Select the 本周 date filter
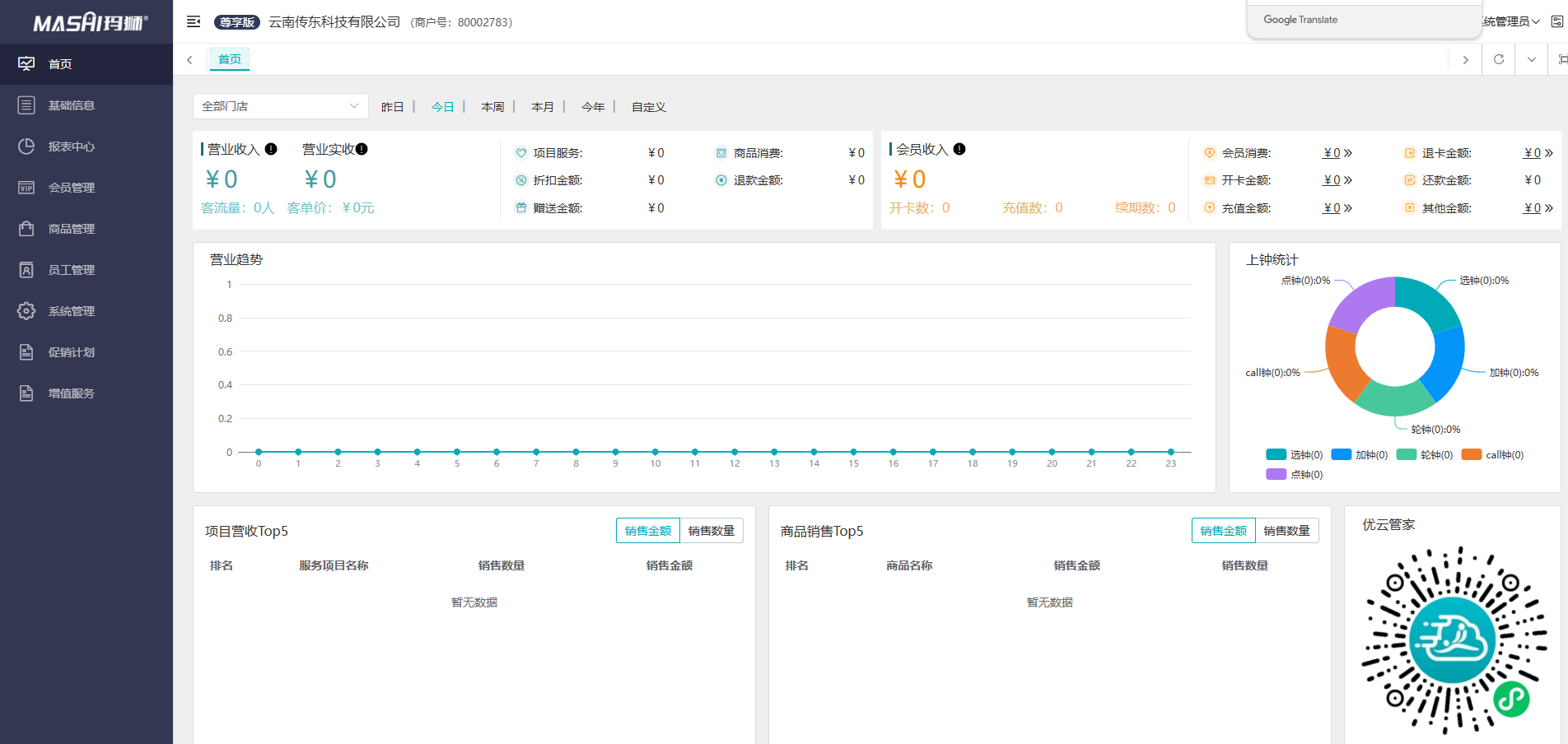Screen dimensions: 1568x744 492,107
